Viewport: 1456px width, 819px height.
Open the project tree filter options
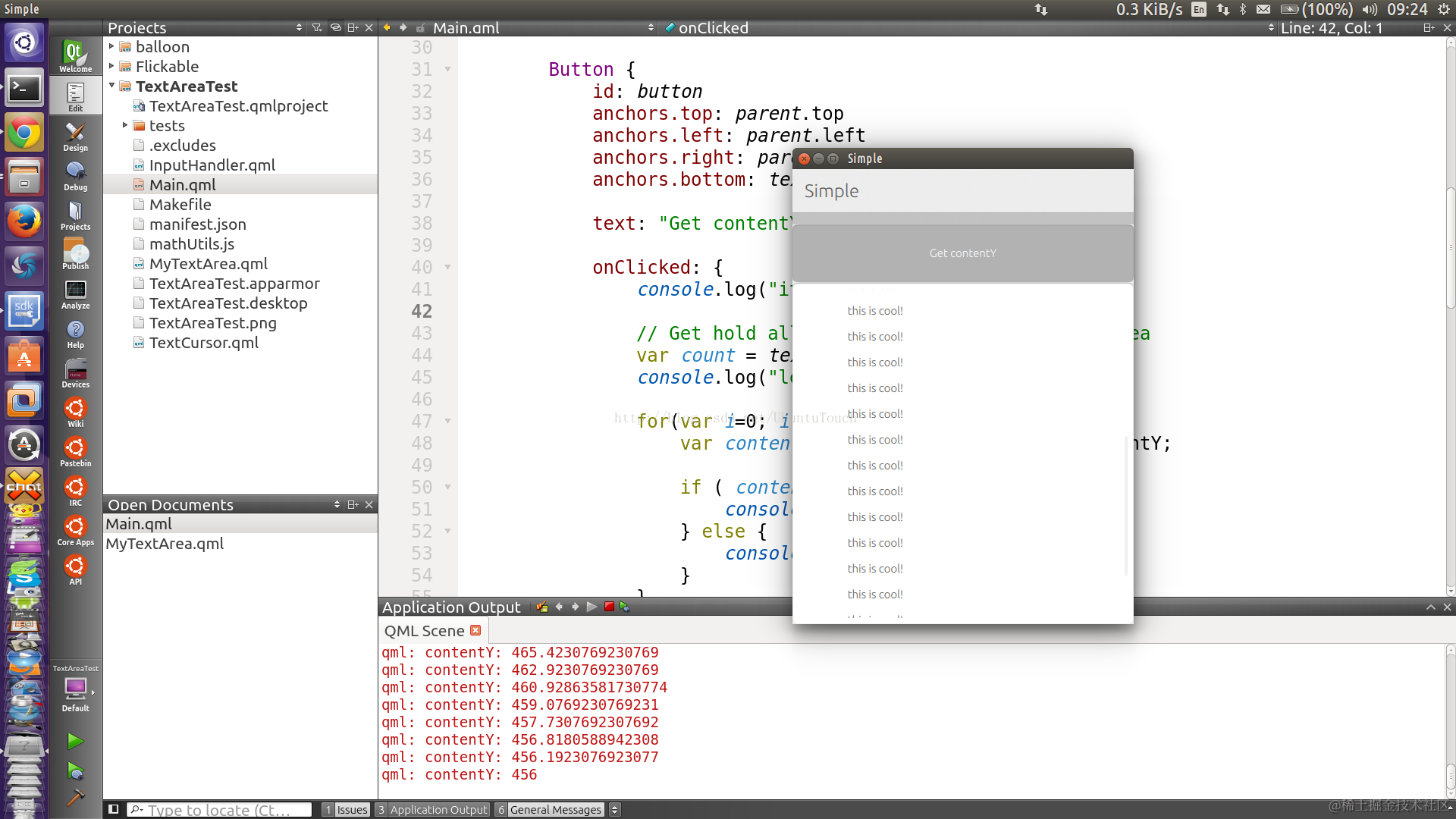point(317,27)
